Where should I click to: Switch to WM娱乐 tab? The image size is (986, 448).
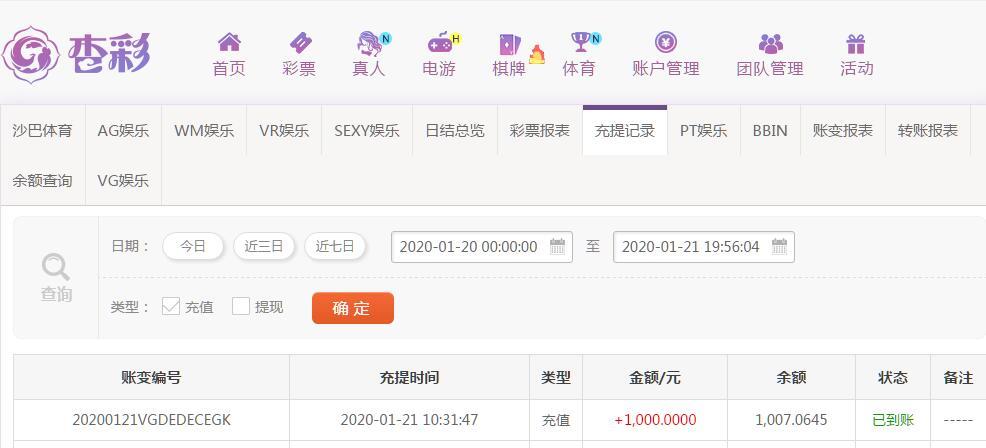pos(204,131)
